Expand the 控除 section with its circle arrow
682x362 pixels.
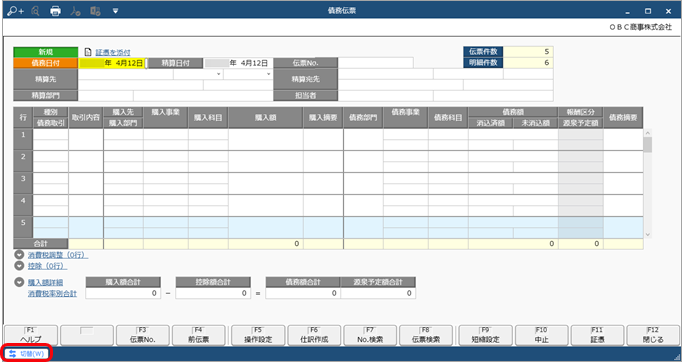[19, 265]
